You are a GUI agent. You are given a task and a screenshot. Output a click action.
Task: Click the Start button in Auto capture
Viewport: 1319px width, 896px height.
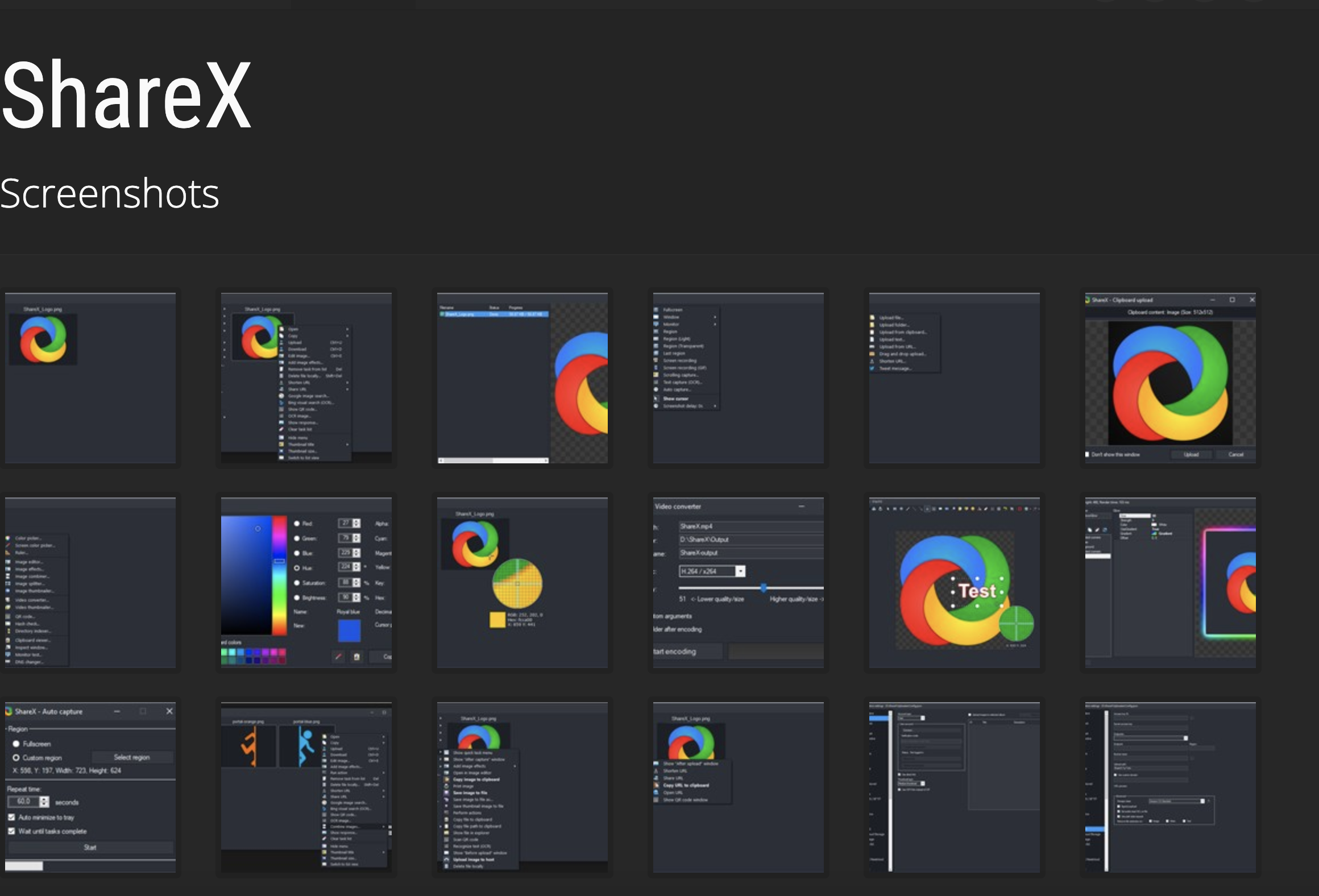pos(90,847)
